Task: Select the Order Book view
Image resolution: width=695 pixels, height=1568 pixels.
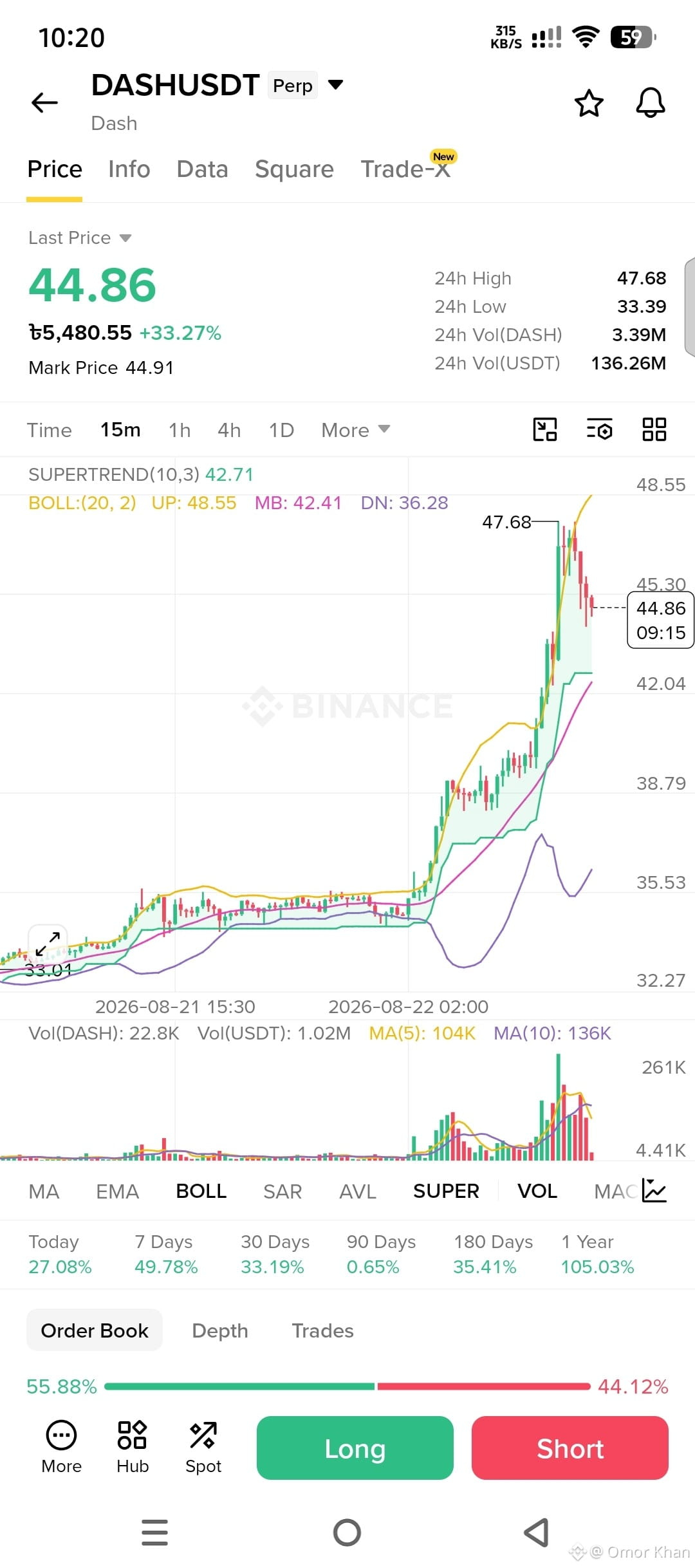Action: tap(95, 1330)
